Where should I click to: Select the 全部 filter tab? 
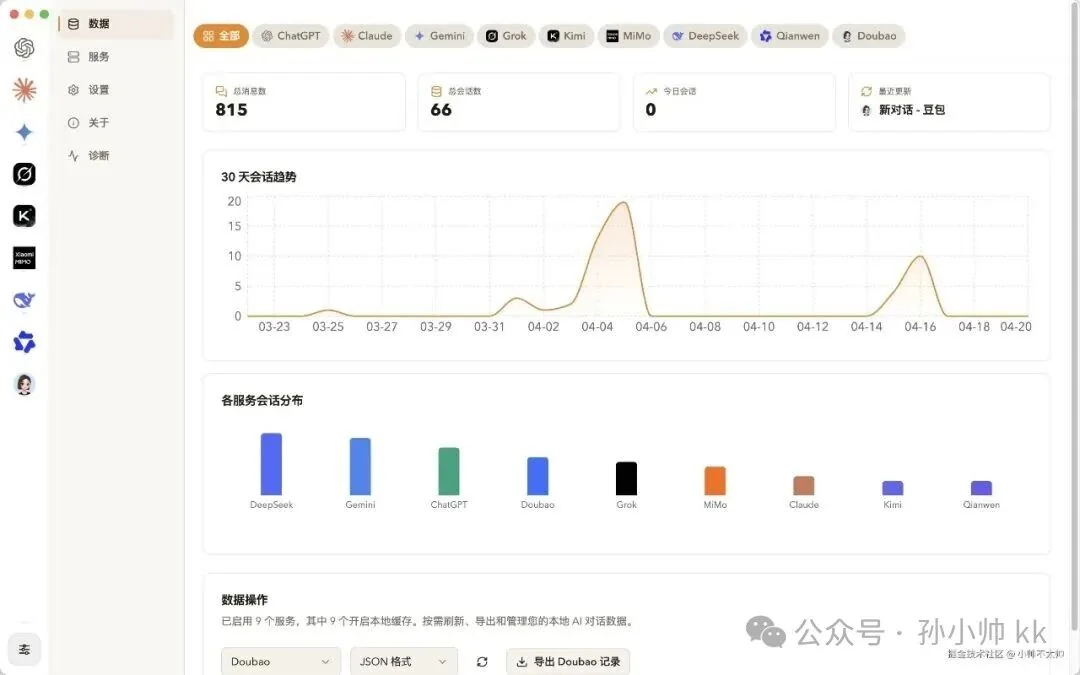coord(221,36)
